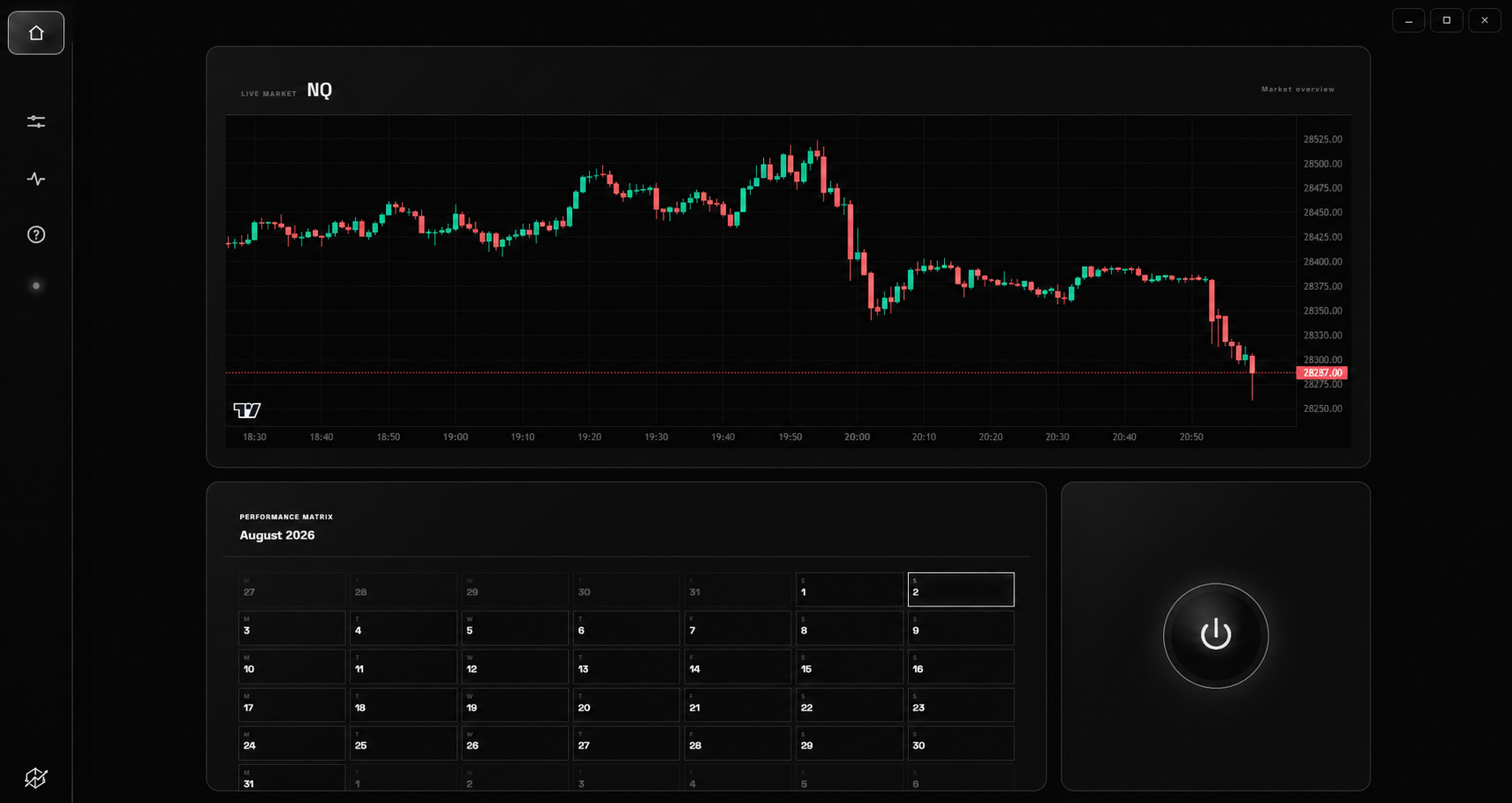Click the NQ symbol title
Viewport: 1512px width, 803px height.
pyautogui.click(x=319, y=90)
